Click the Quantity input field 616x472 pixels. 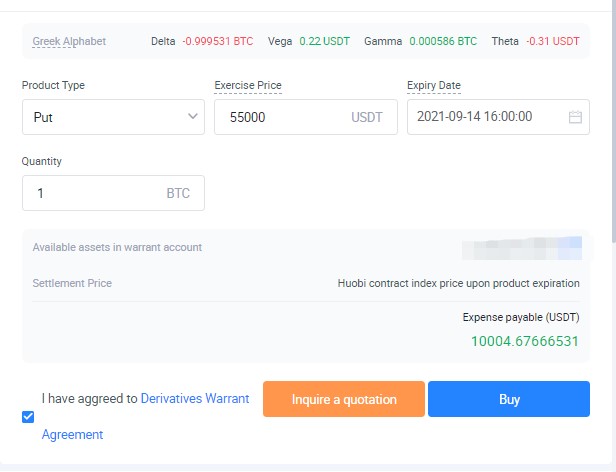[95, 193]
